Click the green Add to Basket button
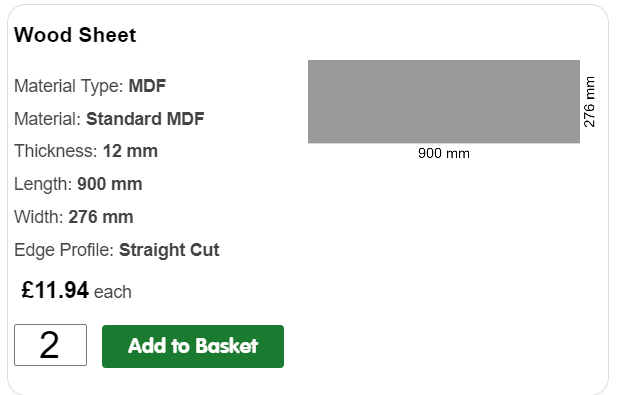This screenshot has width=618, height=395. tap(193, 346)
